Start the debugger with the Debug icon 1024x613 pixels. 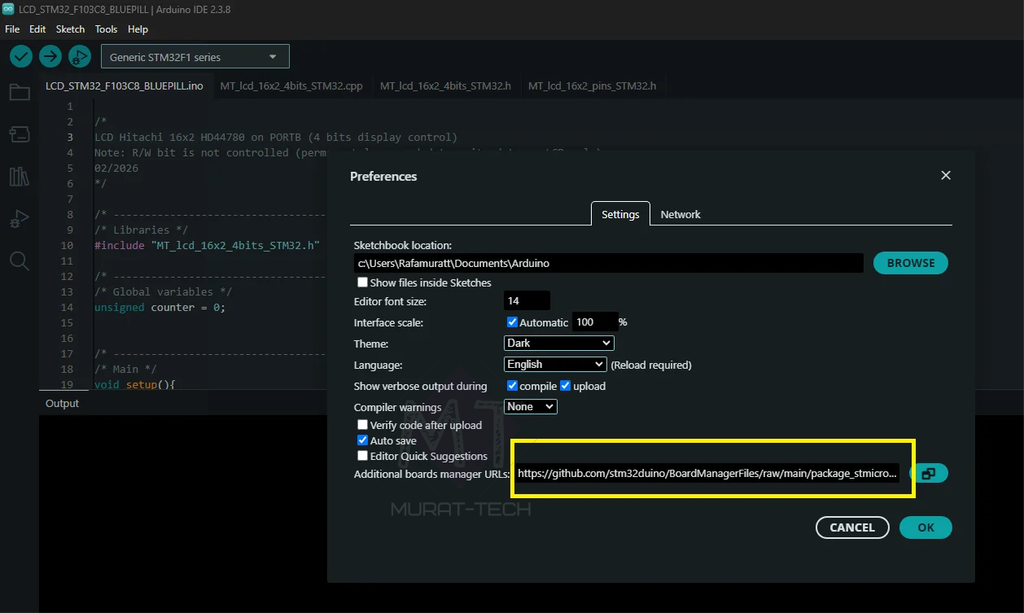click(80, 57)
